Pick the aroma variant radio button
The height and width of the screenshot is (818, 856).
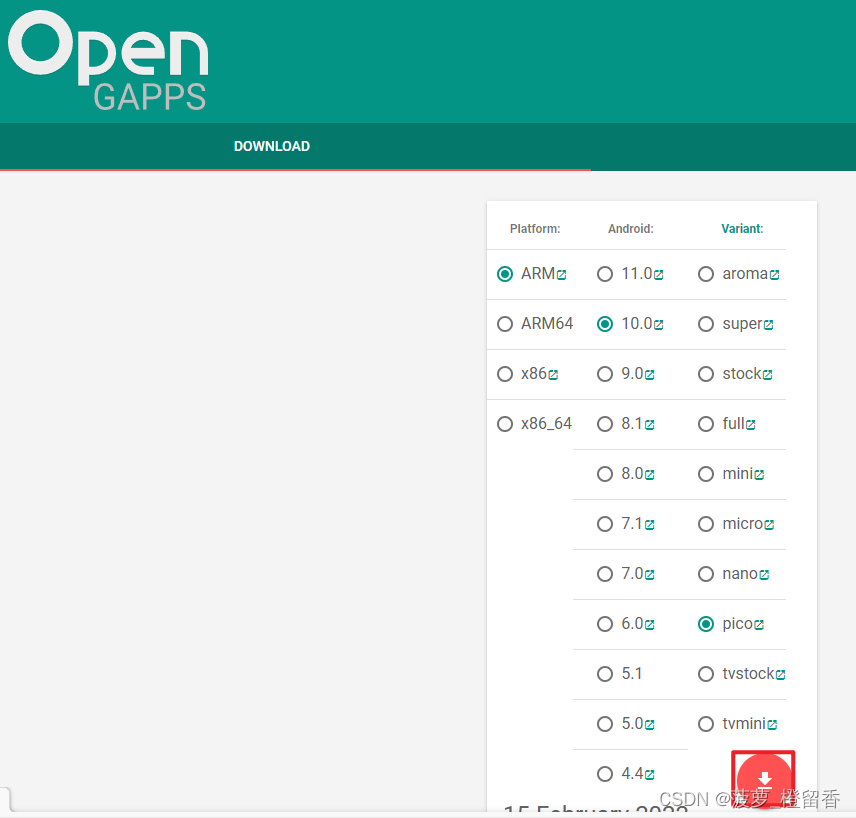(x=706, y=274)
